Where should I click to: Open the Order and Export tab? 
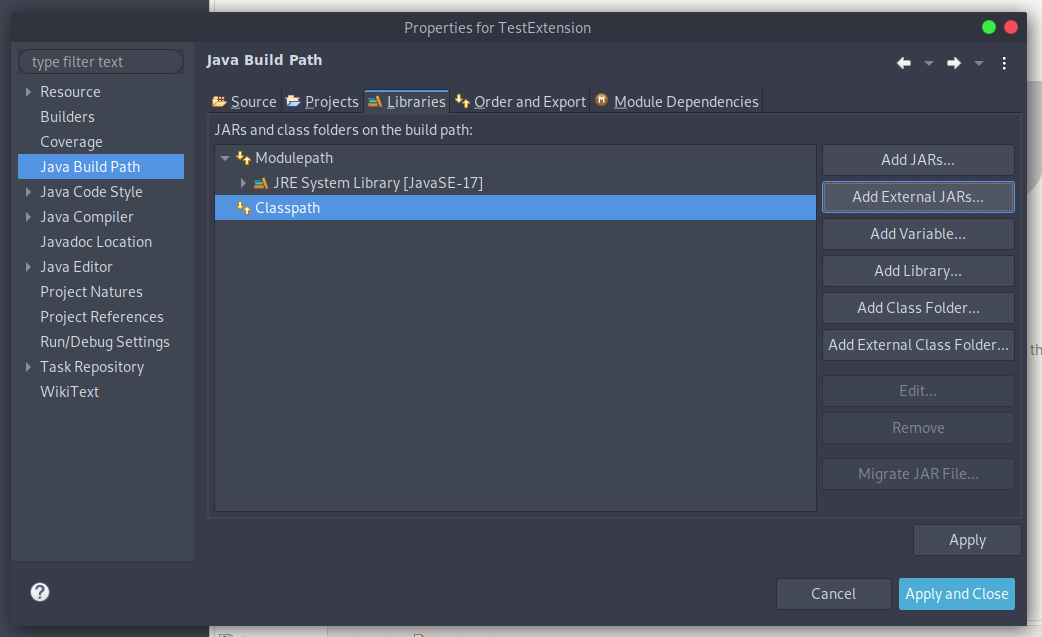[x=520, y=101]
